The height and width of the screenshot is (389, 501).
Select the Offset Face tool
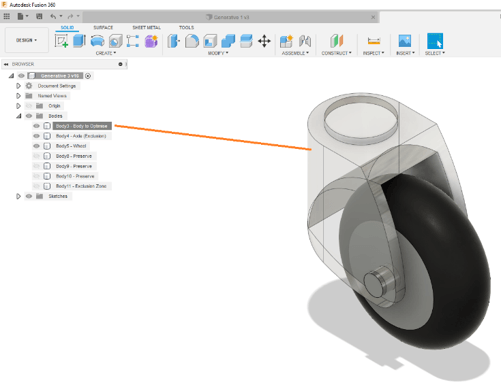point(246,41)
